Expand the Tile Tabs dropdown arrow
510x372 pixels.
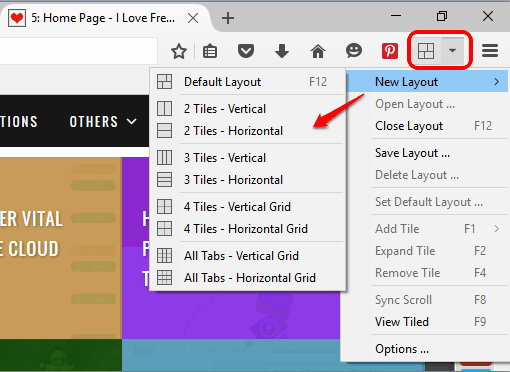tap(452, 51)
